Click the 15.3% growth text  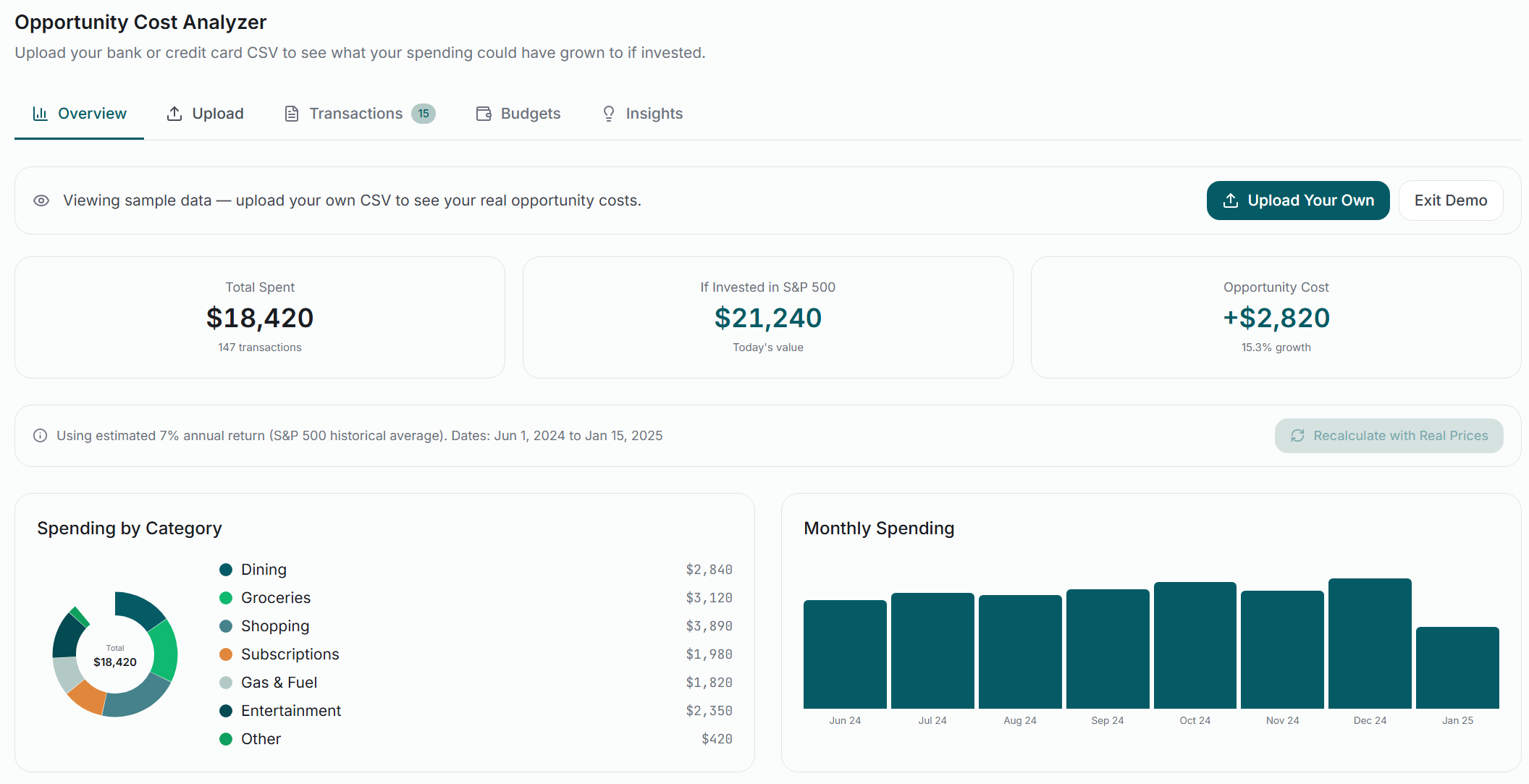[x=1276, y=347]
